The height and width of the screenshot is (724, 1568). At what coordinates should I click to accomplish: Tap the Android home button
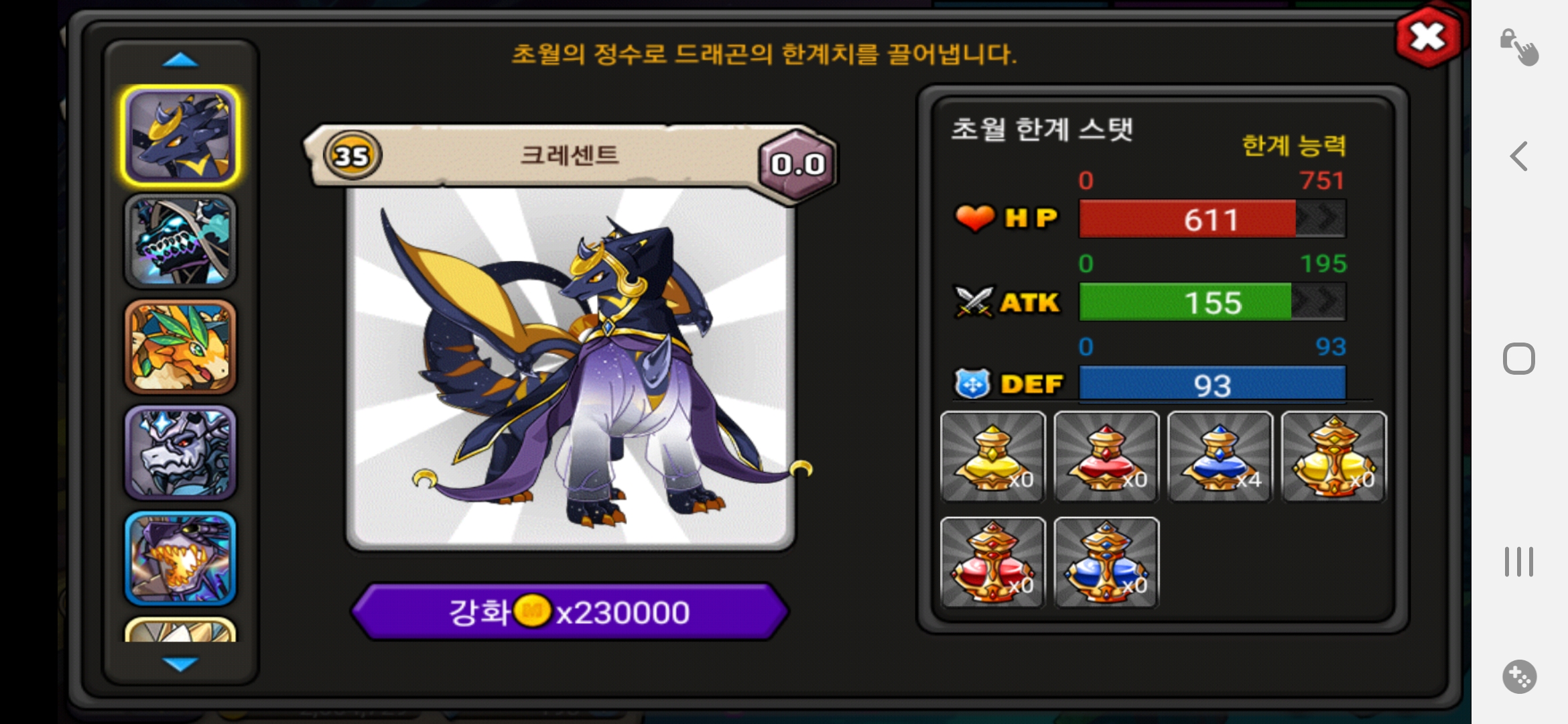(1518, 359)
